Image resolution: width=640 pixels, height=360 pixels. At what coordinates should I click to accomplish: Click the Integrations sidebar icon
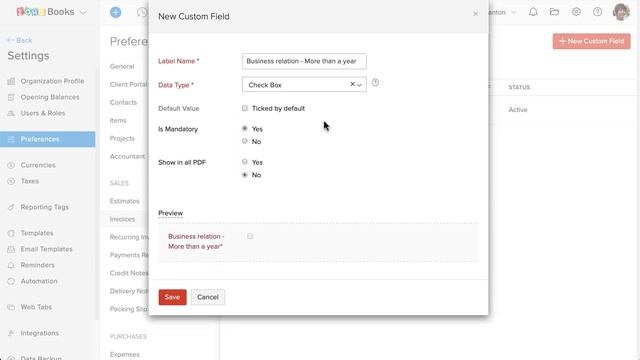[11, 333]
